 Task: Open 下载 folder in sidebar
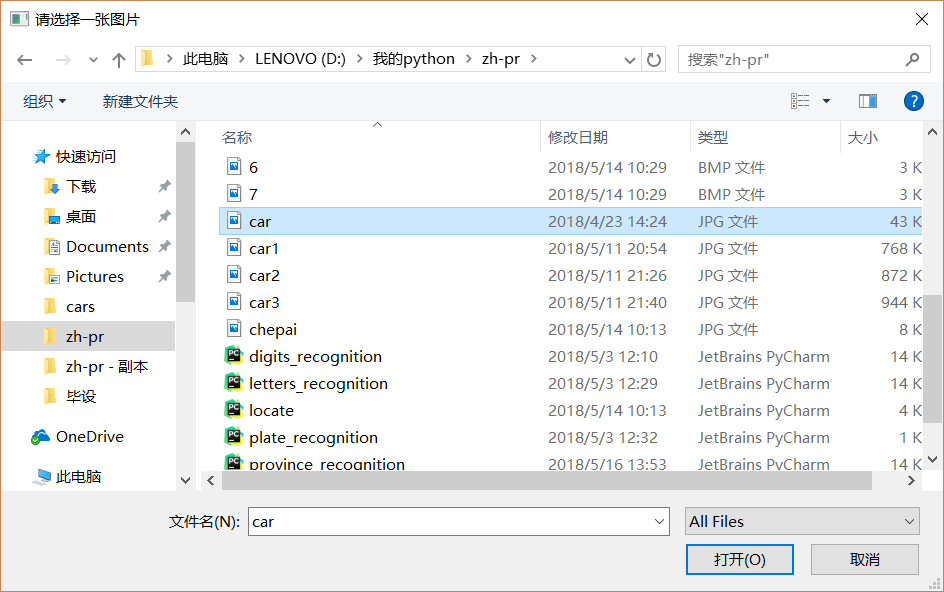81,187
